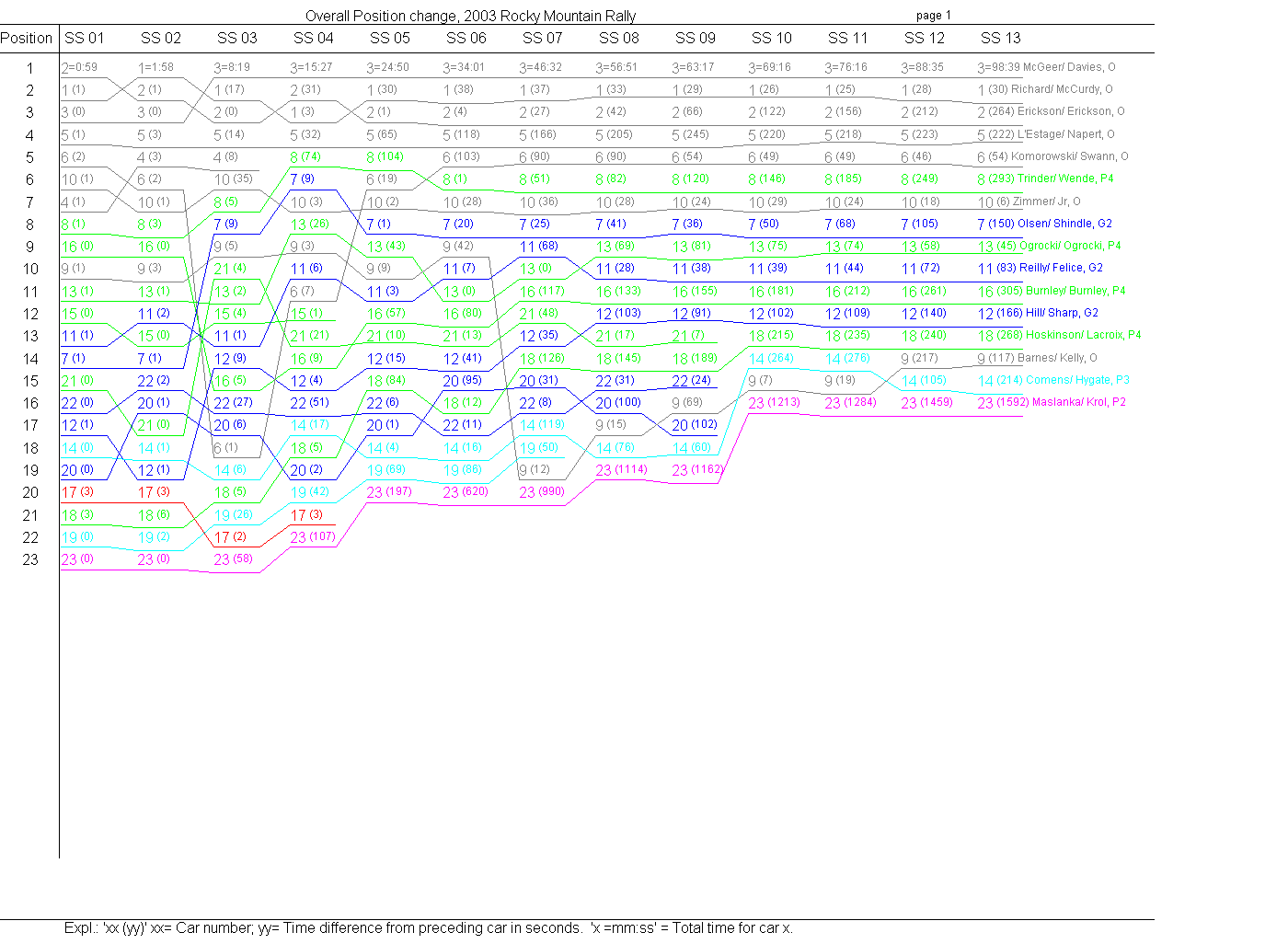Viewport: 1288px width, 944px height.
Task: Click total time 2=0:59 under SS 01
Action: tap(80, 67)
